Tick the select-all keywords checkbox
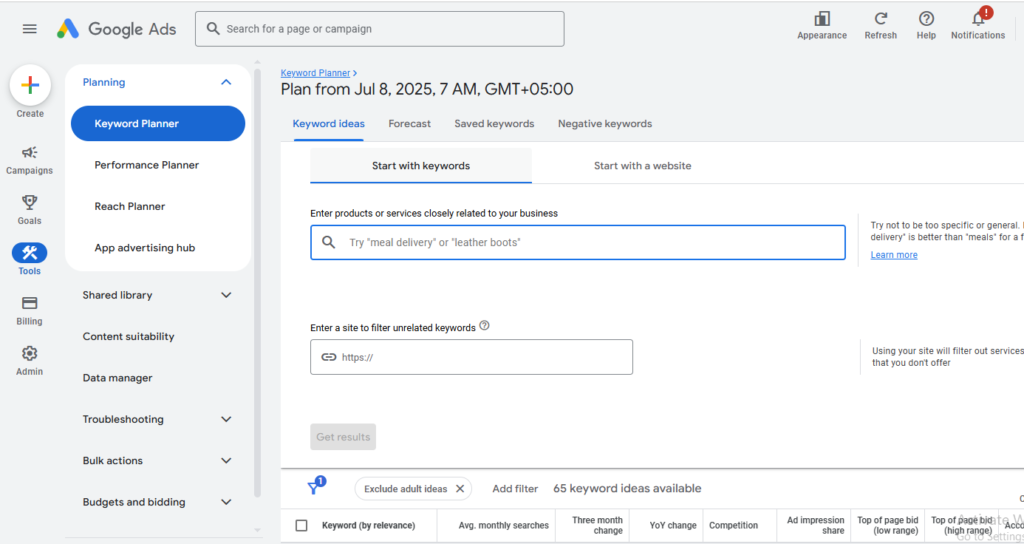 [x=301, y=525]
